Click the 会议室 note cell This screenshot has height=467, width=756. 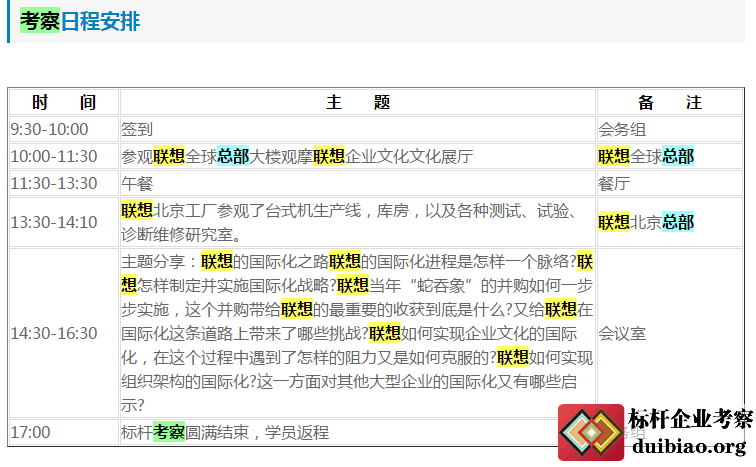(x=670, y=333)
